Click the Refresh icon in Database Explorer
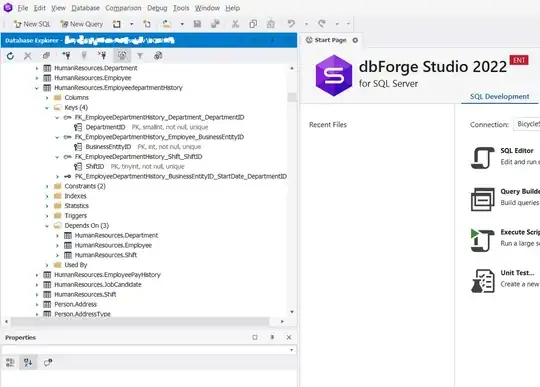The height and width of the screenshot is (387, 540). pyautogui.click(x=10, y=56)
